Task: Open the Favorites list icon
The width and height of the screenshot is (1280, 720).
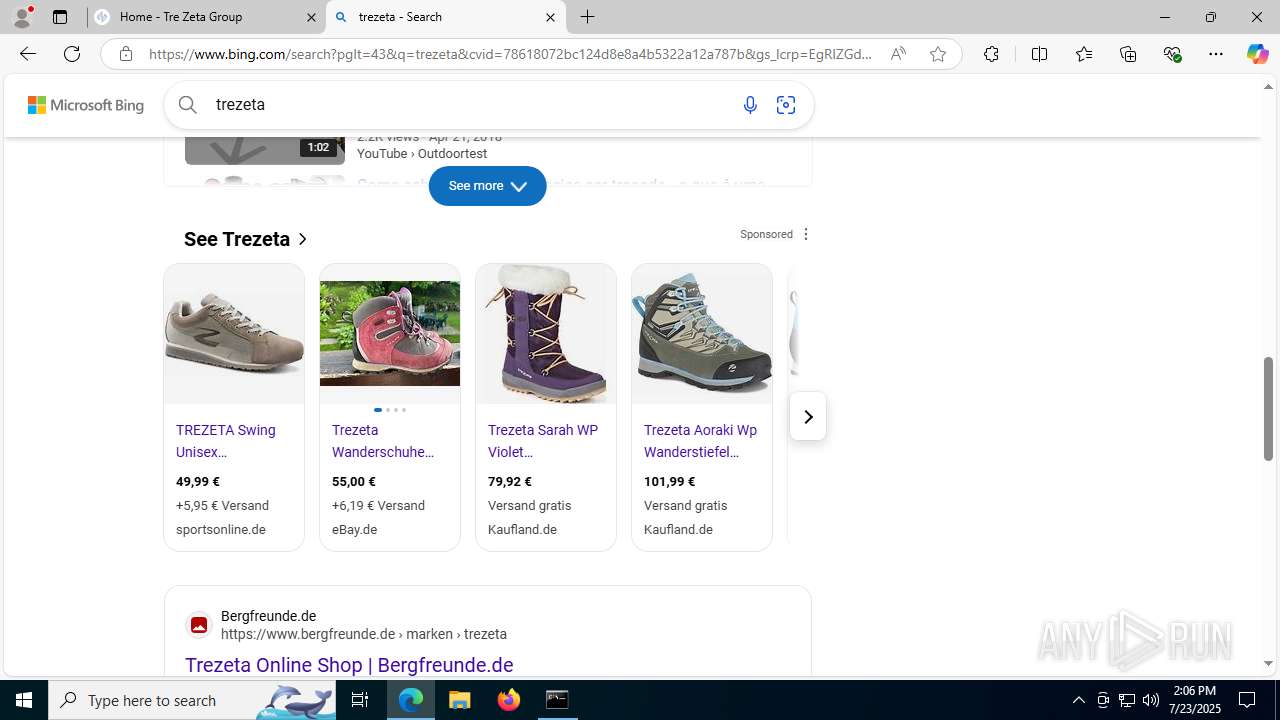Action: coord(1084,54)
